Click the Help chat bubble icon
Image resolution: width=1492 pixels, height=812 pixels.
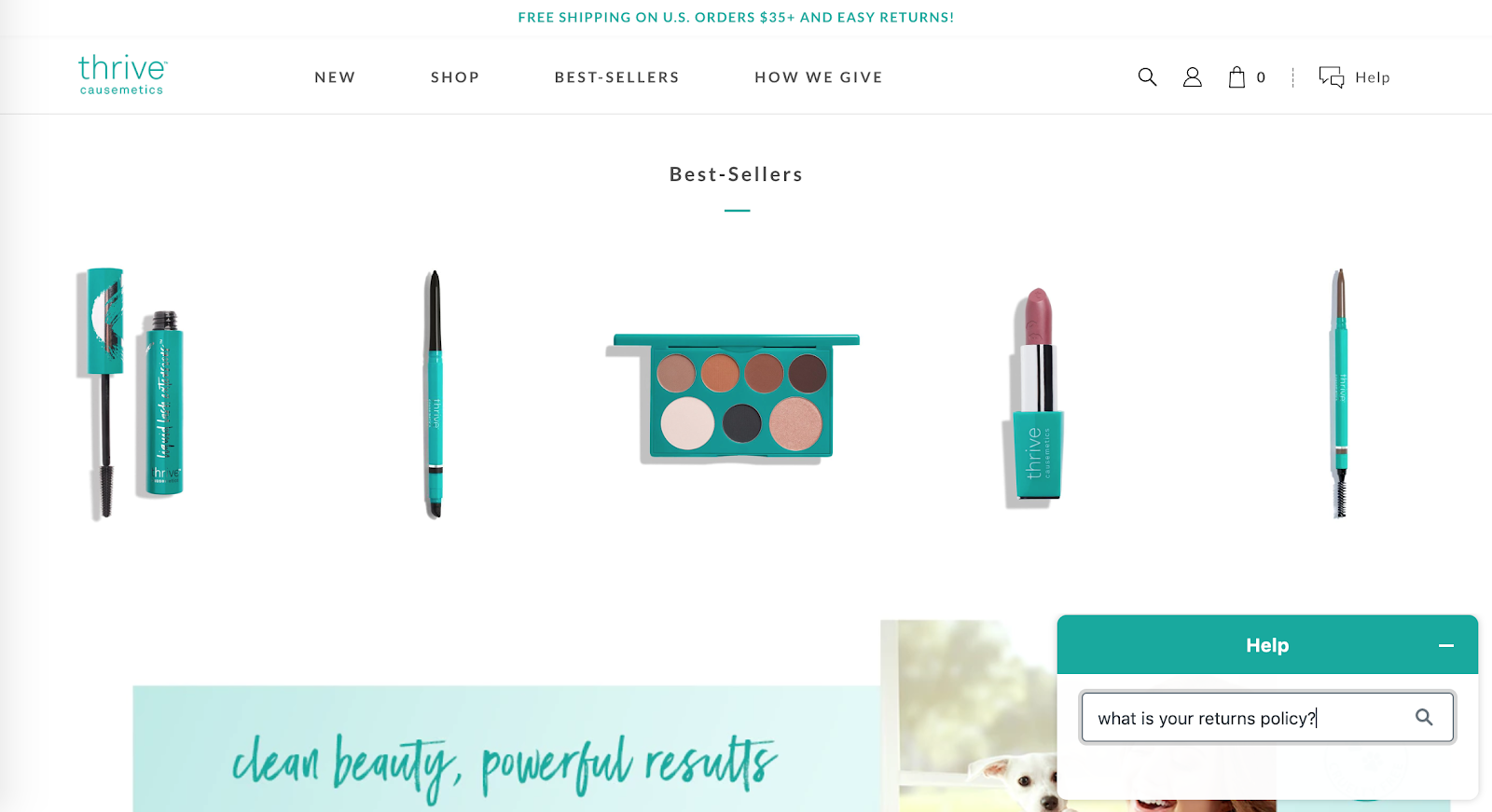[1332, 77]
